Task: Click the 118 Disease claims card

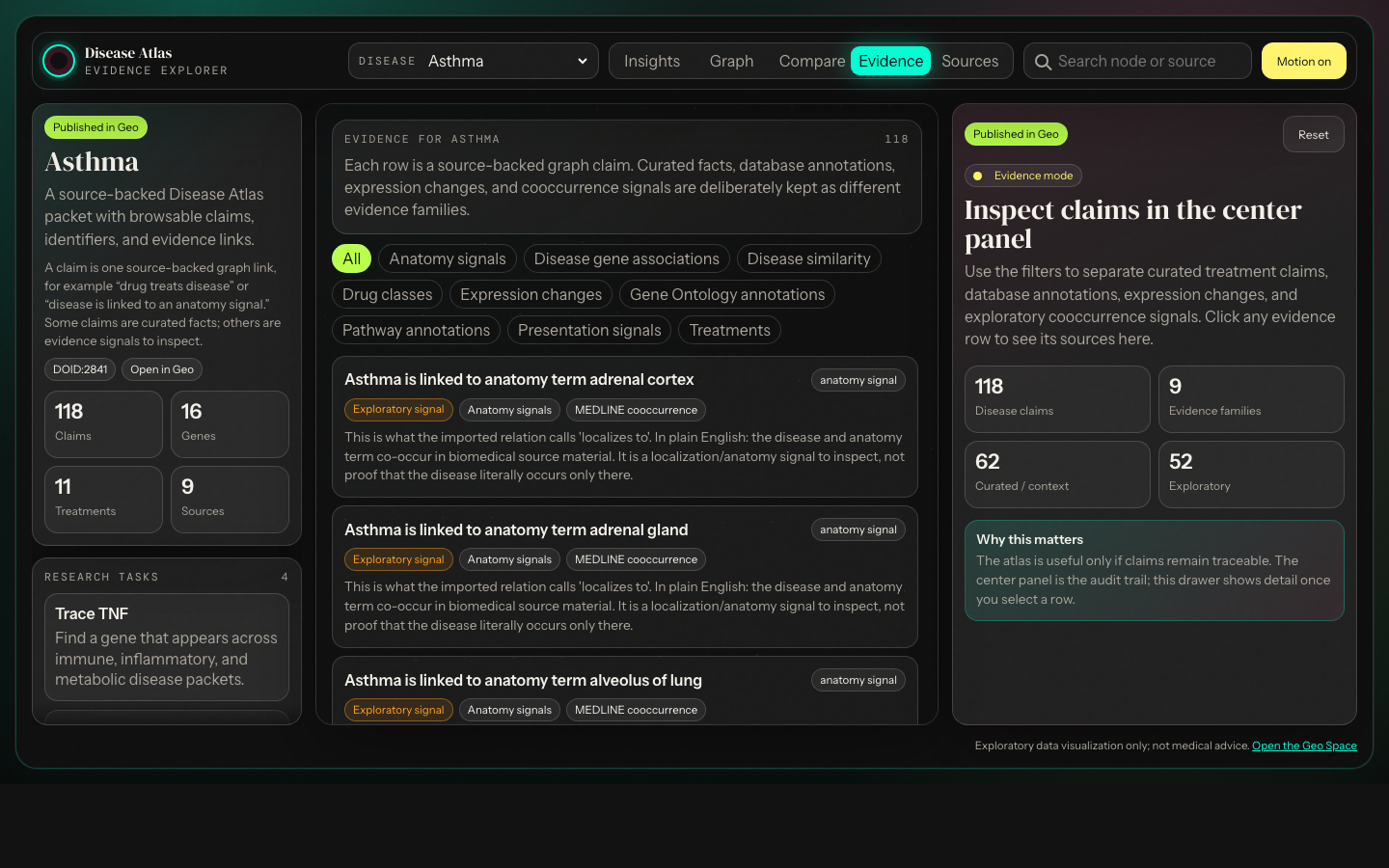Action: coord(1057,399)
